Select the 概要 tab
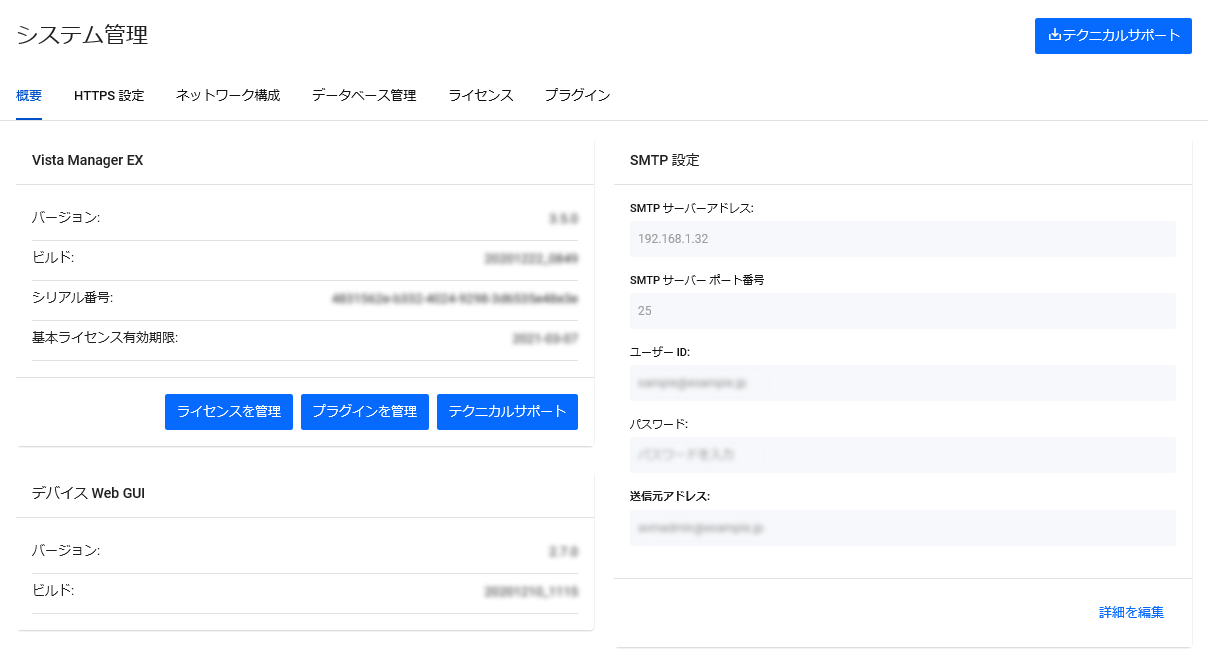 29,95
